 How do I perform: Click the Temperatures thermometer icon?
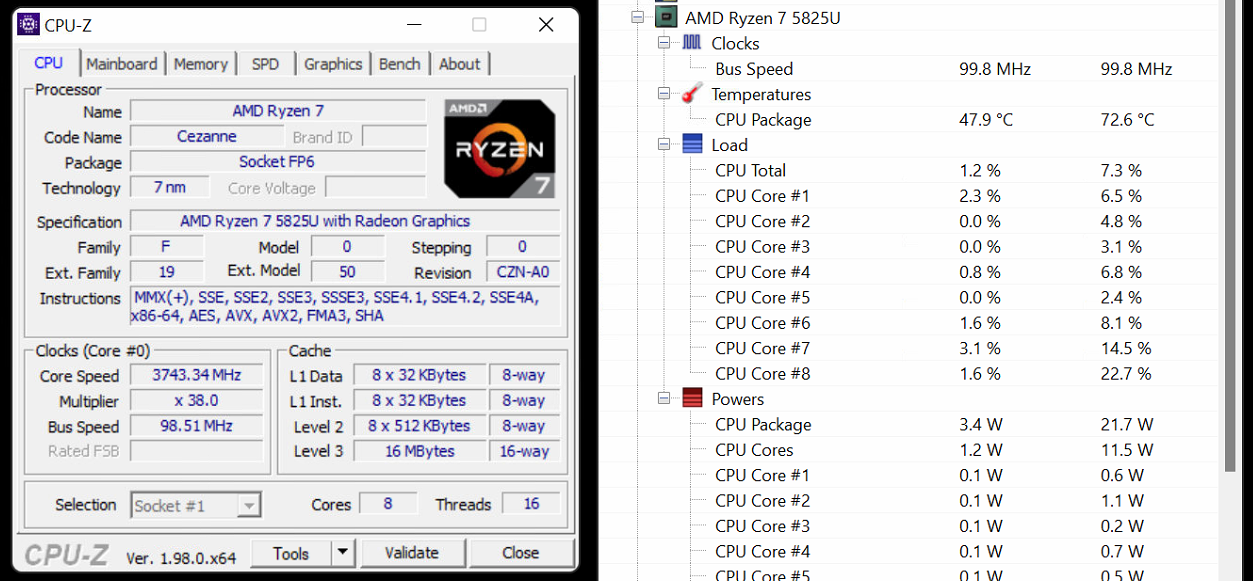pyautogui.click(x=694, y=94)
